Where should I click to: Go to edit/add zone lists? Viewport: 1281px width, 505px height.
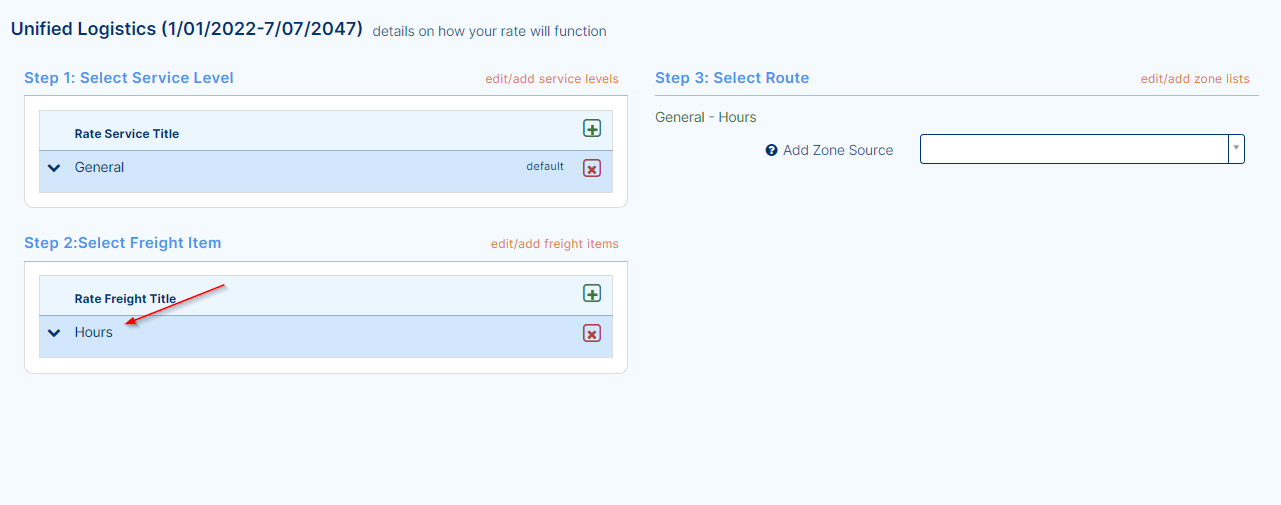tap(1195, 79)
